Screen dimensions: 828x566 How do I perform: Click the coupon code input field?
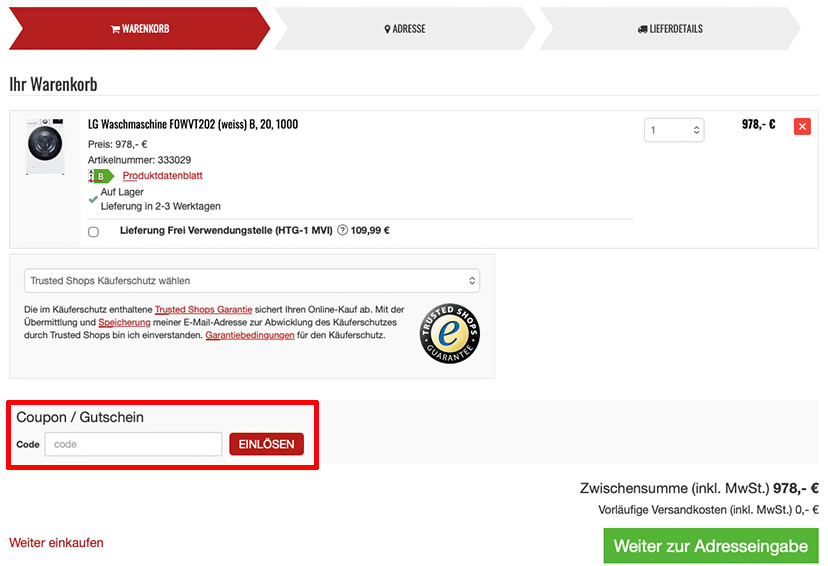pos(133,444)
